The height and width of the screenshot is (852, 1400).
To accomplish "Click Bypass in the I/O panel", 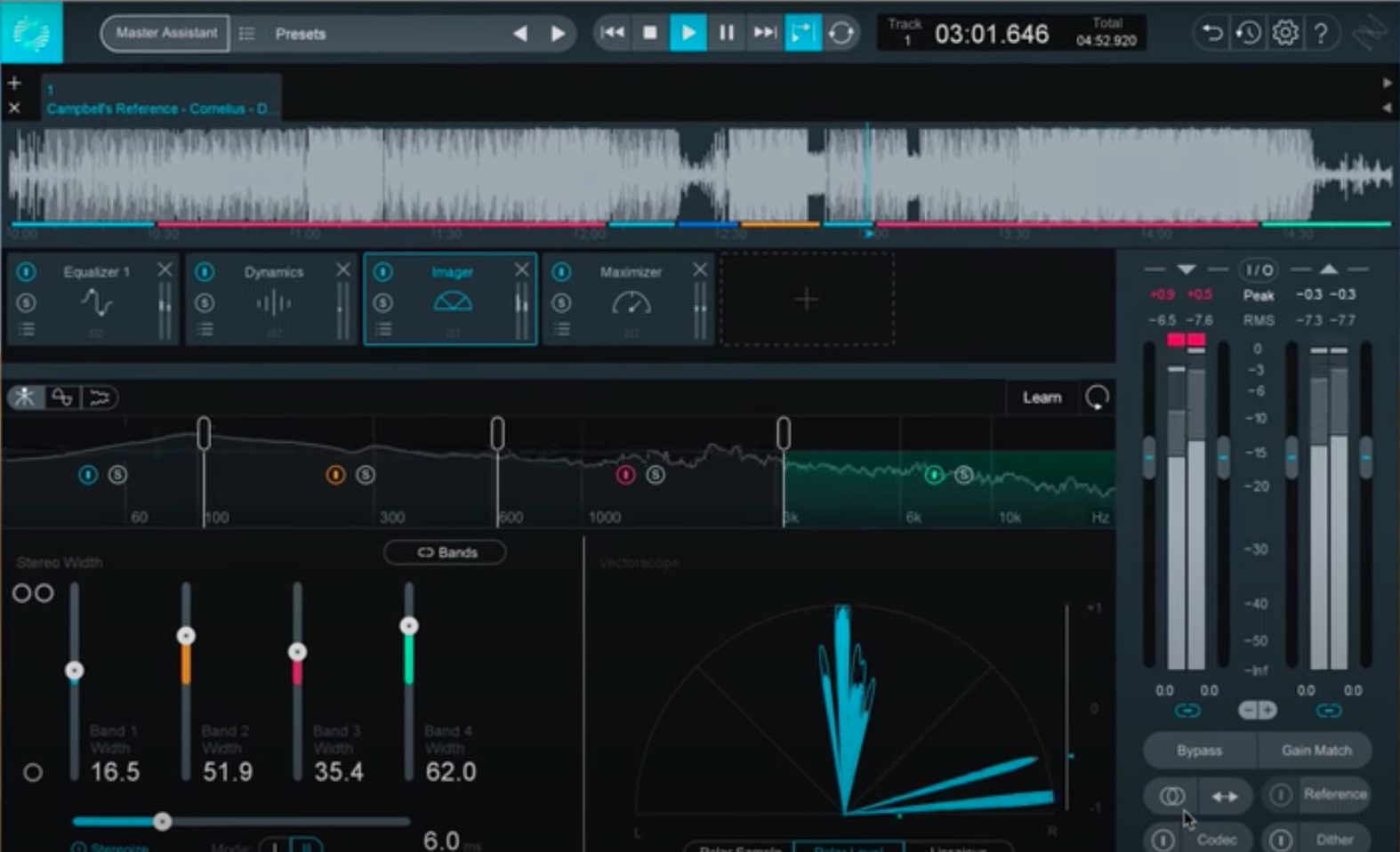I will [1199, 751].
